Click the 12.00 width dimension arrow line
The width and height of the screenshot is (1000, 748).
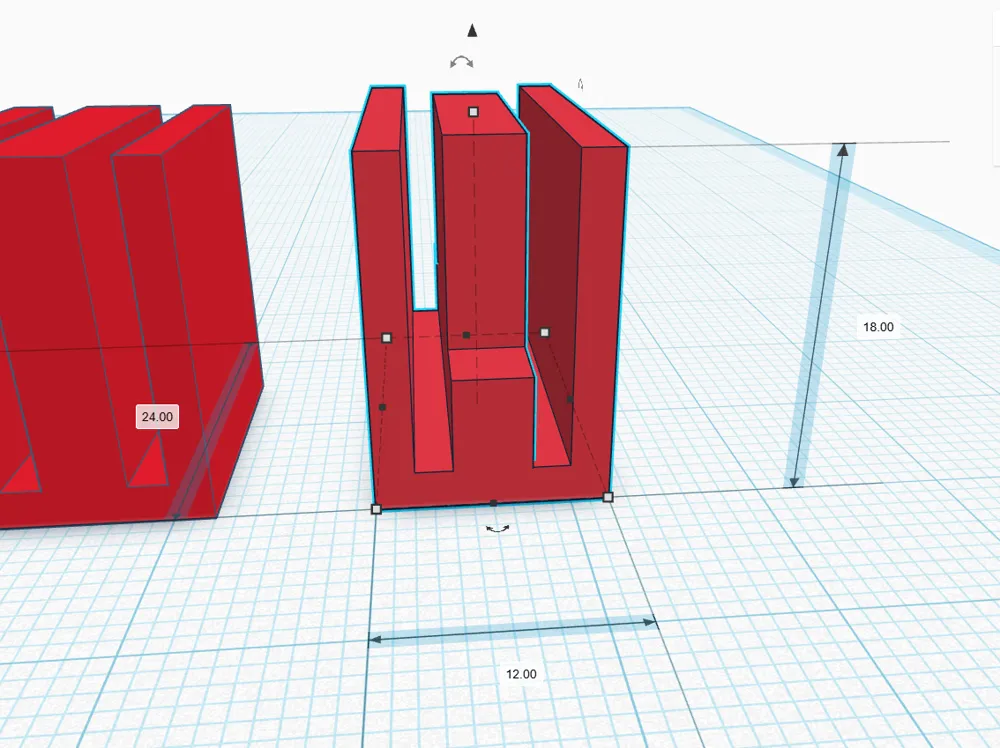512,631
